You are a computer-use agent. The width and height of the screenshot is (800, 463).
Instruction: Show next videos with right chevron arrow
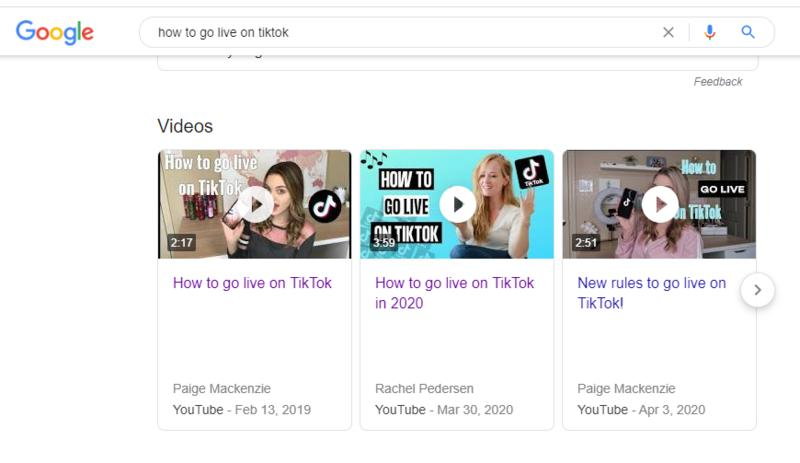tap(757, 290)
